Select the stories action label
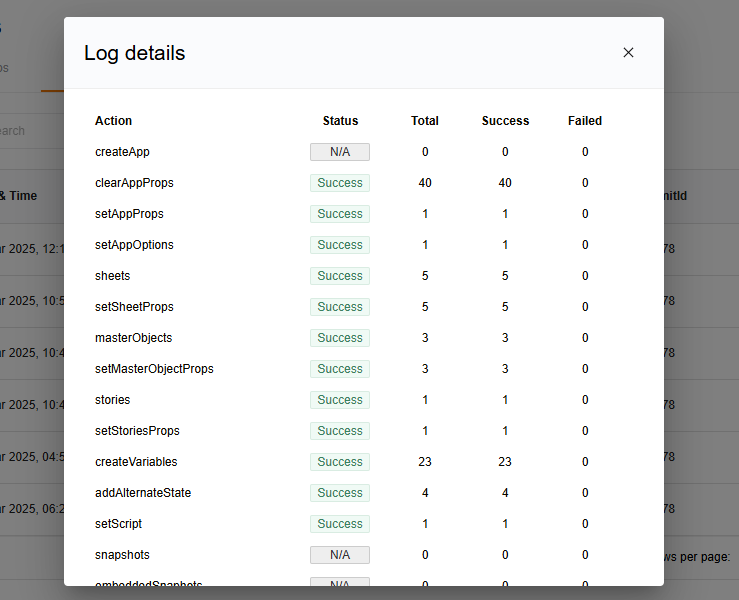Image resolution: width=739 pixels, height=600 pixels. pos(112,400)
